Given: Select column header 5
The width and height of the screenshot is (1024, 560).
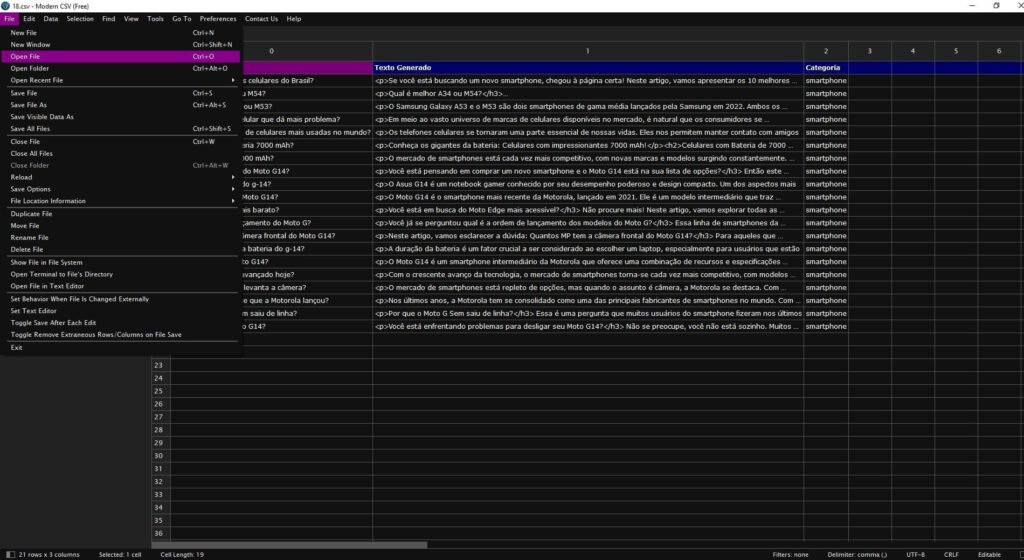Looking at the screenshot, I should click(x=955, y=51).
